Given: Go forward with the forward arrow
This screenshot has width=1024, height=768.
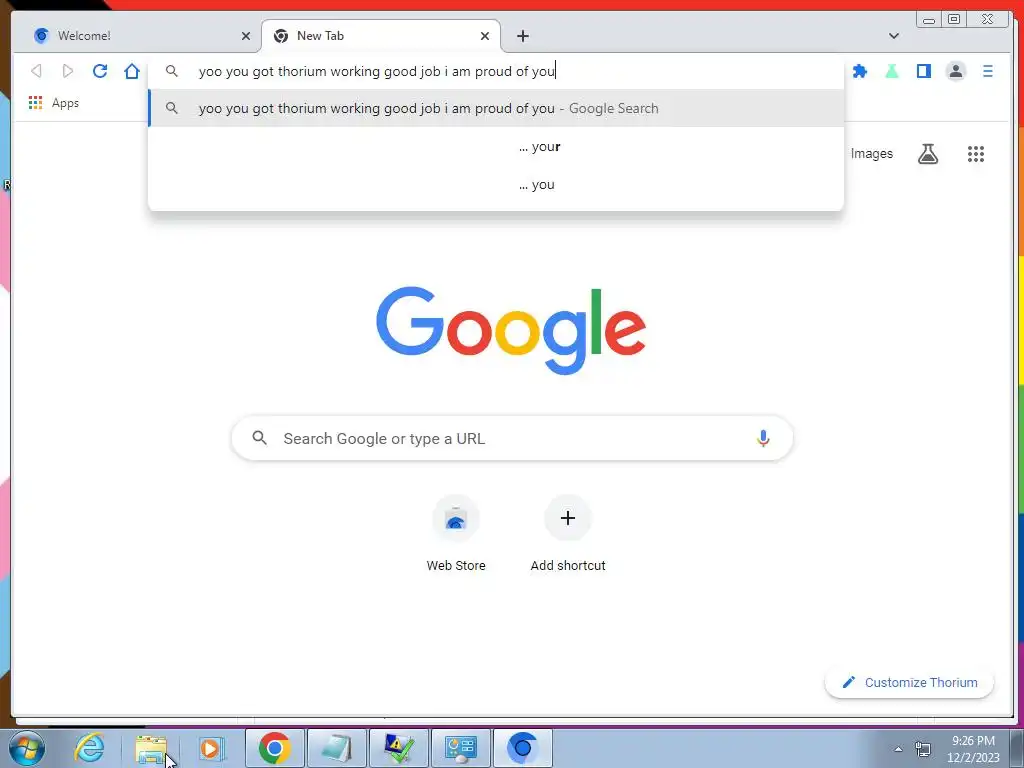Looking at the screenshot, I should pos(68,71).
